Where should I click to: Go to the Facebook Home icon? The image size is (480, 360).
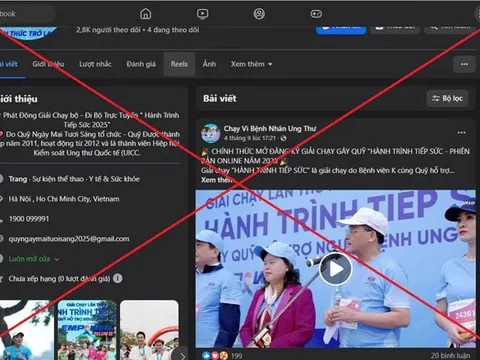[x=145, y=14]
